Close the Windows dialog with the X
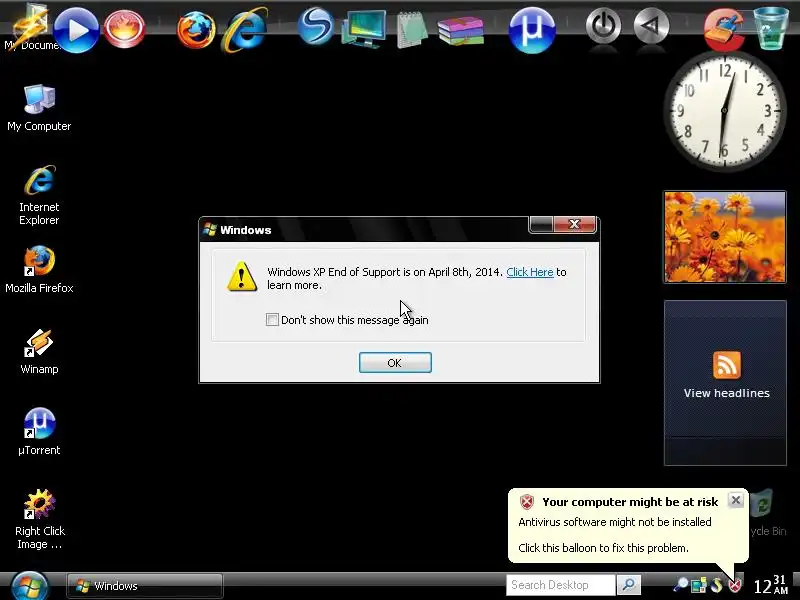The width and height of the screenshot is (800, 600). (x=574, y=224)
